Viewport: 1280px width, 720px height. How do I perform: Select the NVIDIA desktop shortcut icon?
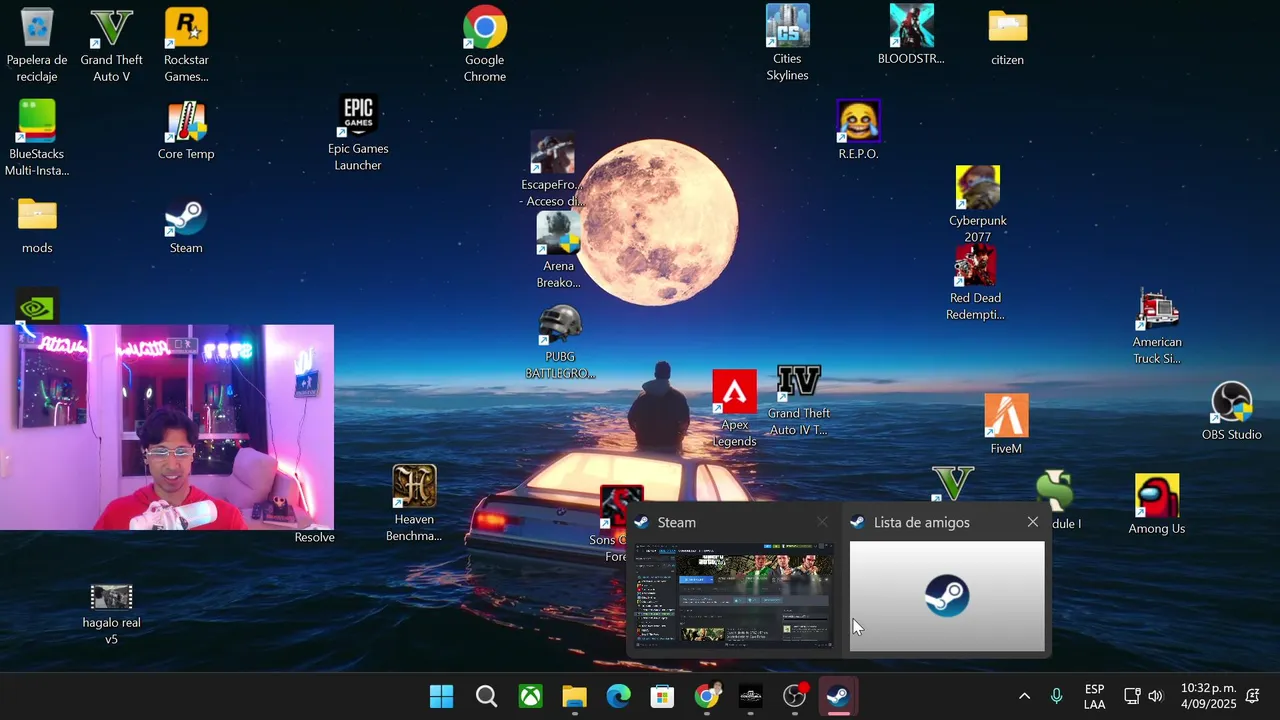click(x=37, y=307)
